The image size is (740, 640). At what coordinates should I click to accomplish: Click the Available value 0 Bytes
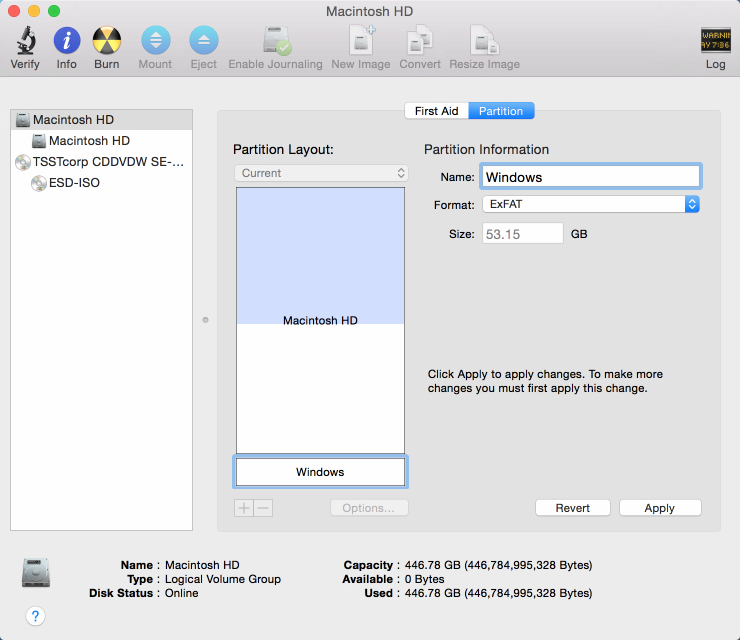coord(424,579)
